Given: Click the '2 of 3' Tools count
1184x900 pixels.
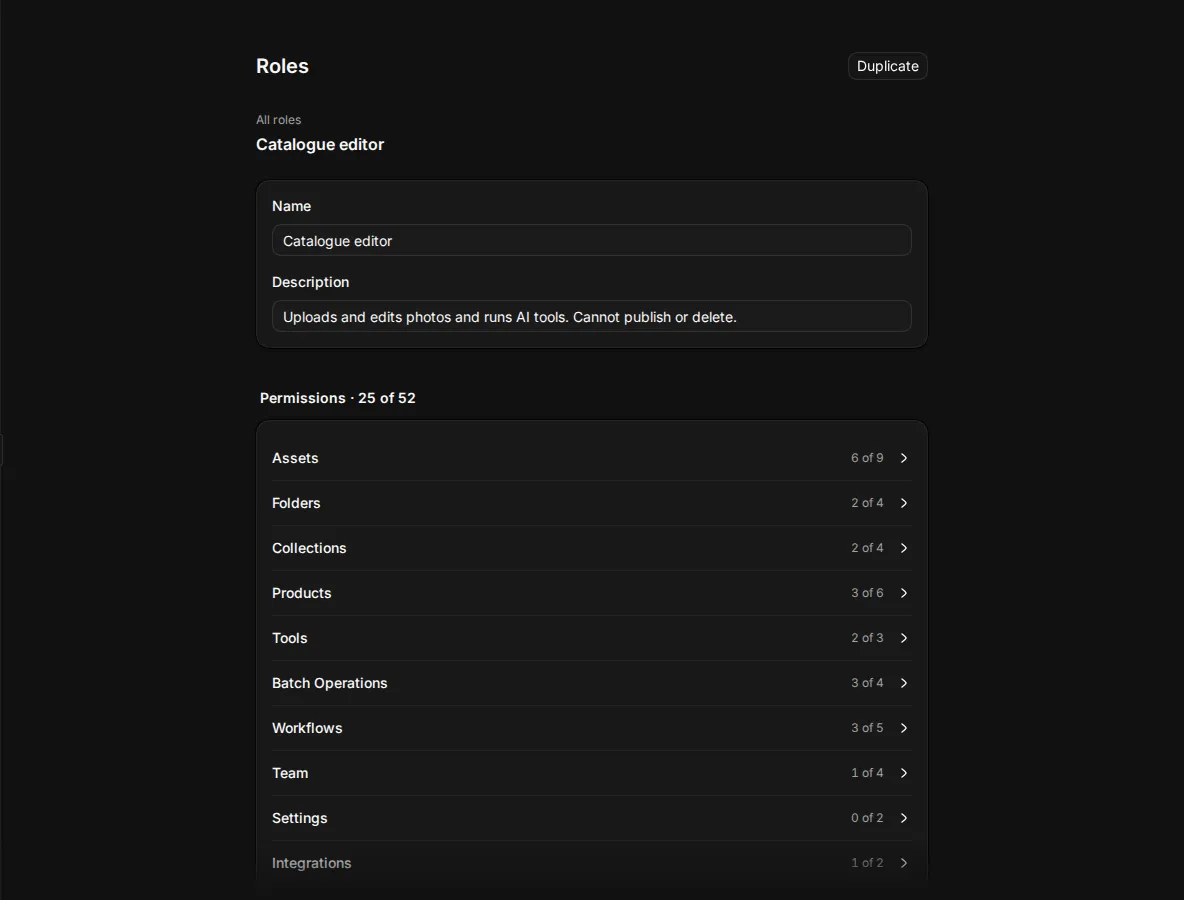Looking at the screenshot, I should tap(867, 638).
